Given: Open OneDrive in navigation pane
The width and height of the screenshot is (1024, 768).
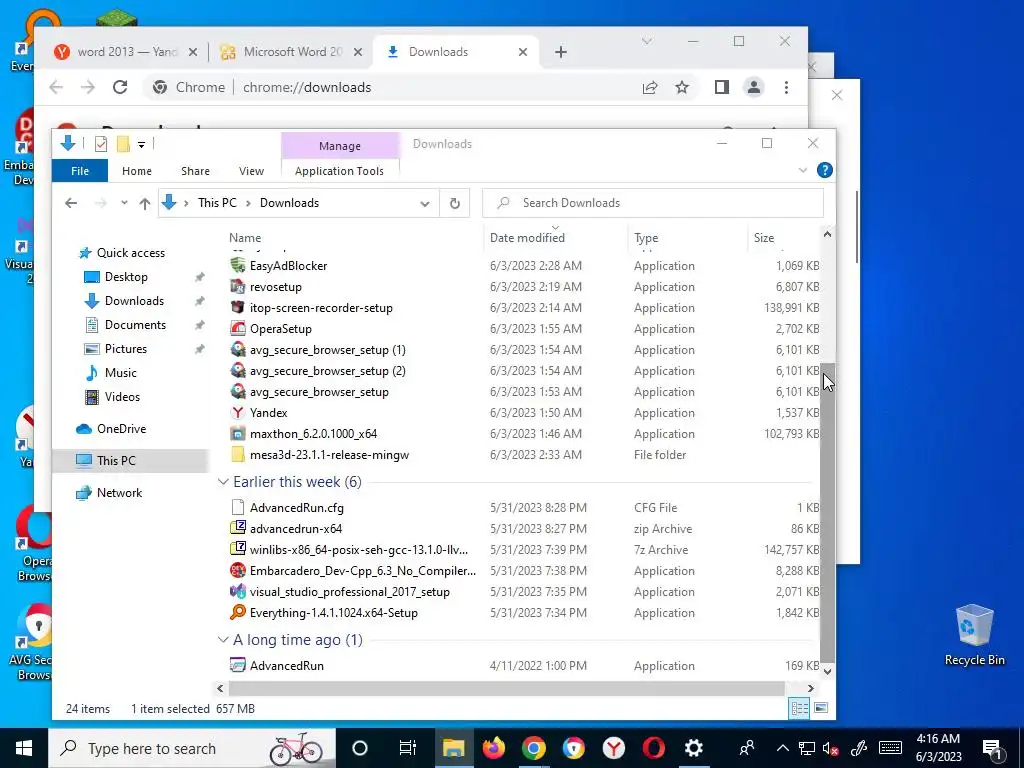Looking at the screenshot, I should [121, 428].
